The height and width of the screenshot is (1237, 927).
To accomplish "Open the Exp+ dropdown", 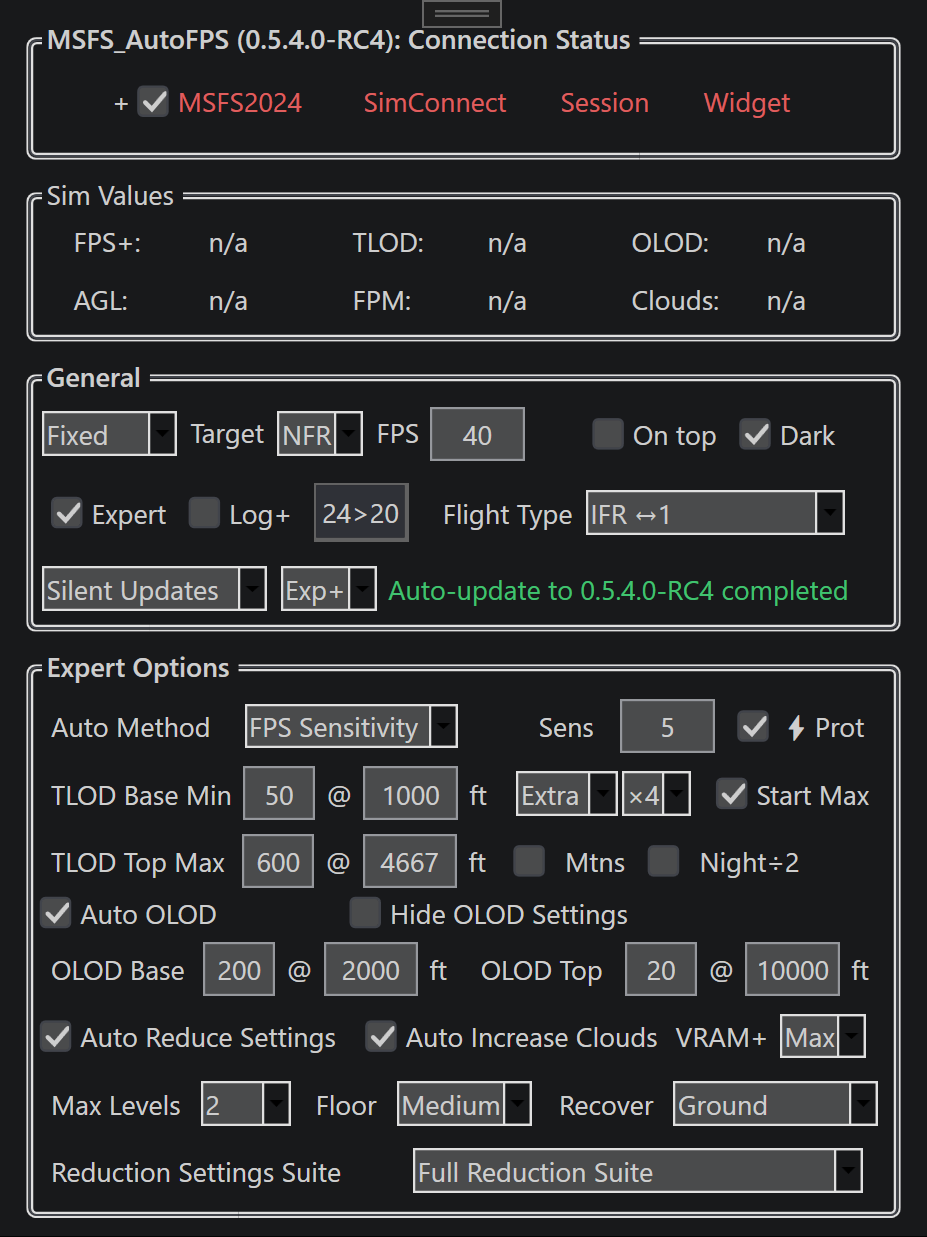I will 329,590.
